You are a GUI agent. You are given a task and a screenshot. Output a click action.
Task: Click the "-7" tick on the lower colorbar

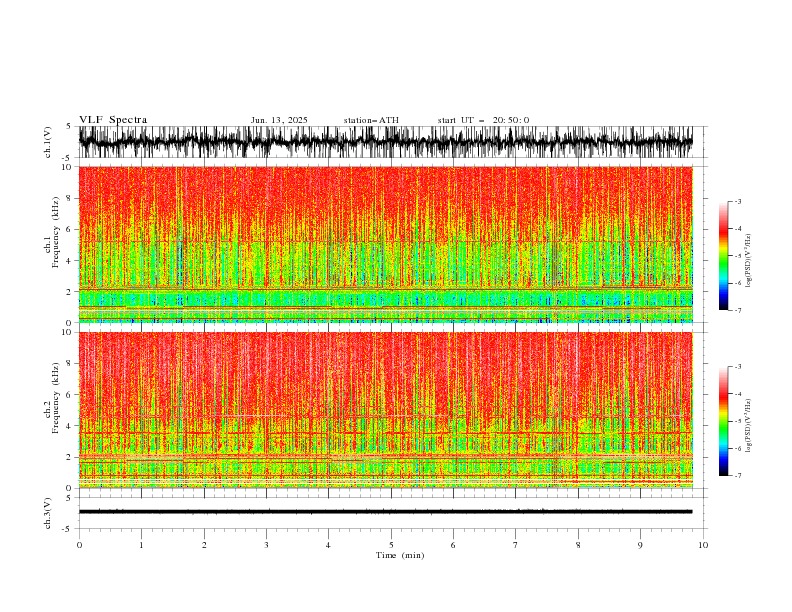tap(738, 475)
